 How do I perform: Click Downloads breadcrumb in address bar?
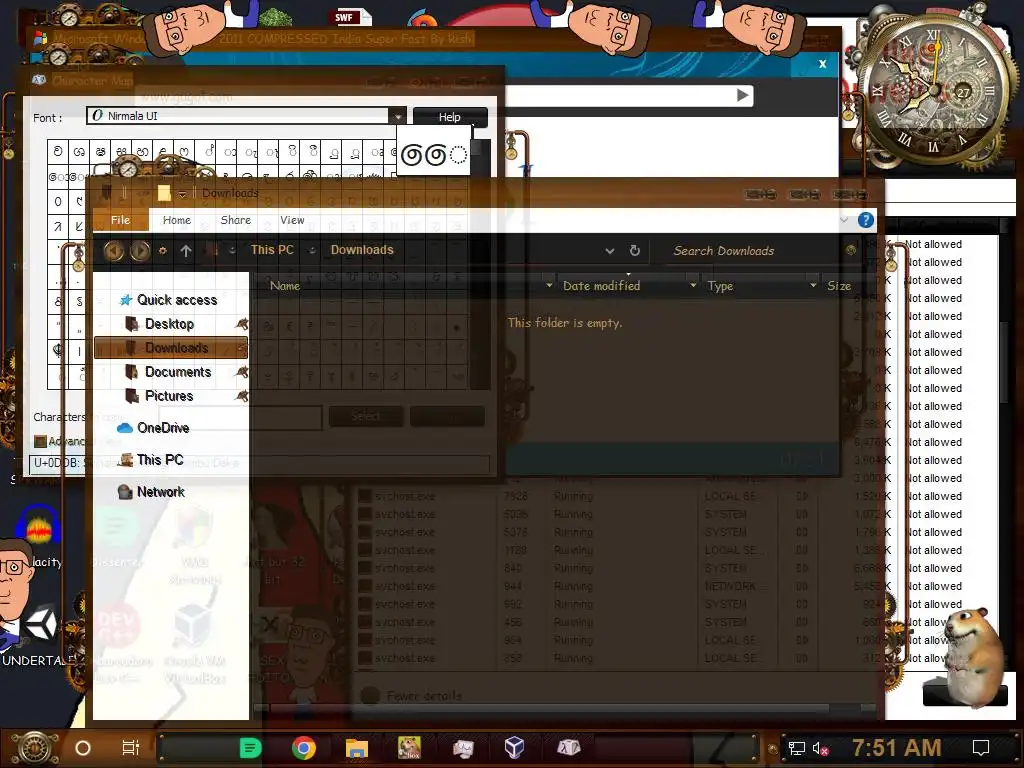(x=362, y=249)
